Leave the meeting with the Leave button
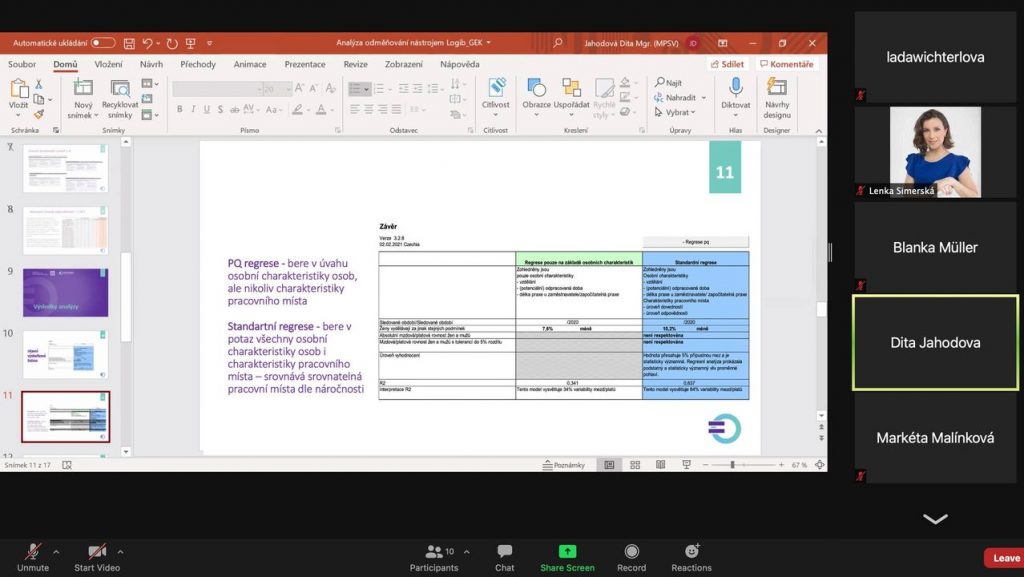Viewport: 1024px width, 577px height. click(x=1004, y=558)
